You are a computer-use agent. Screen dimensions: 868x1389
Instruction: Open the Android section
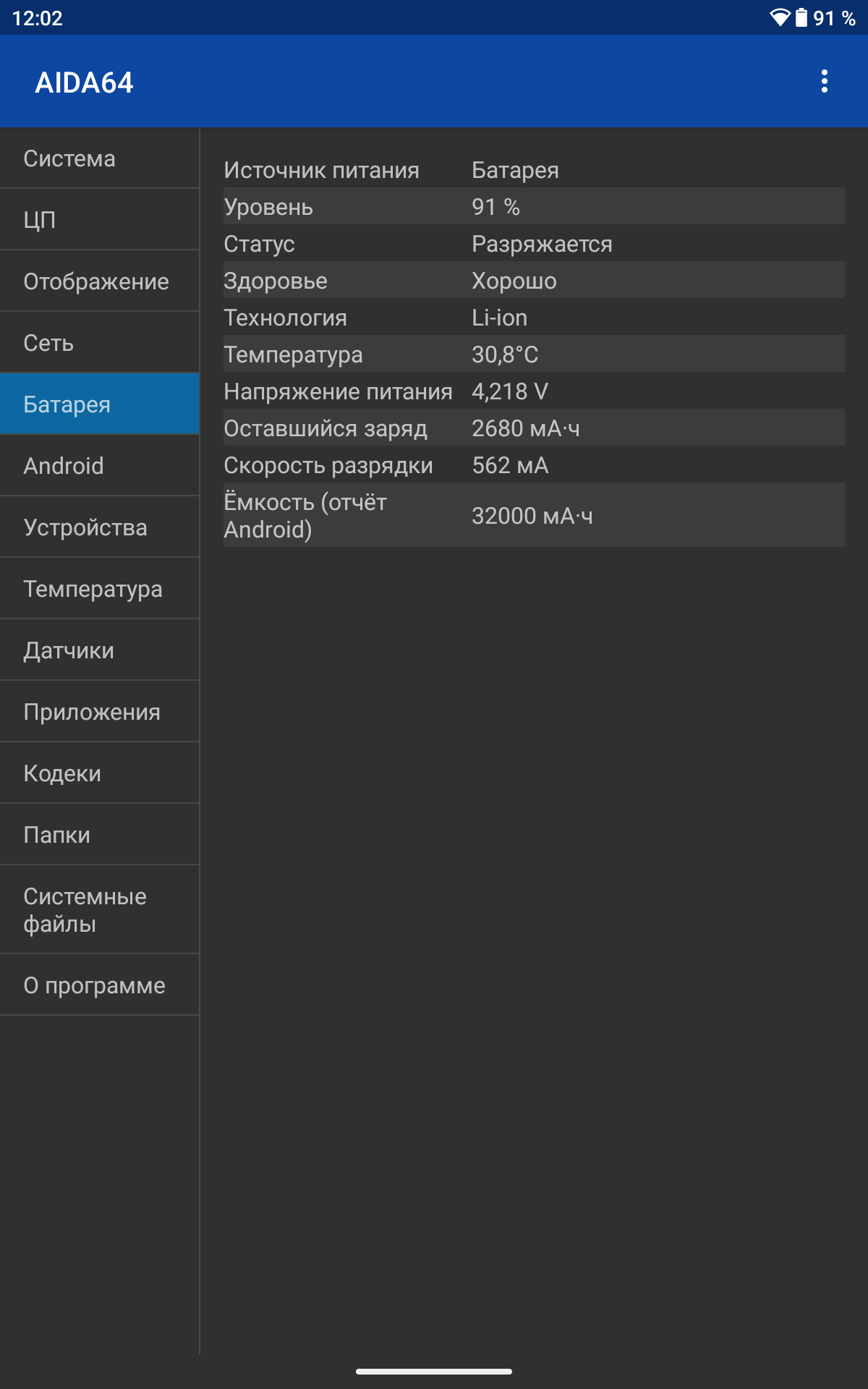pyautogui.click(x=100, y=466)
